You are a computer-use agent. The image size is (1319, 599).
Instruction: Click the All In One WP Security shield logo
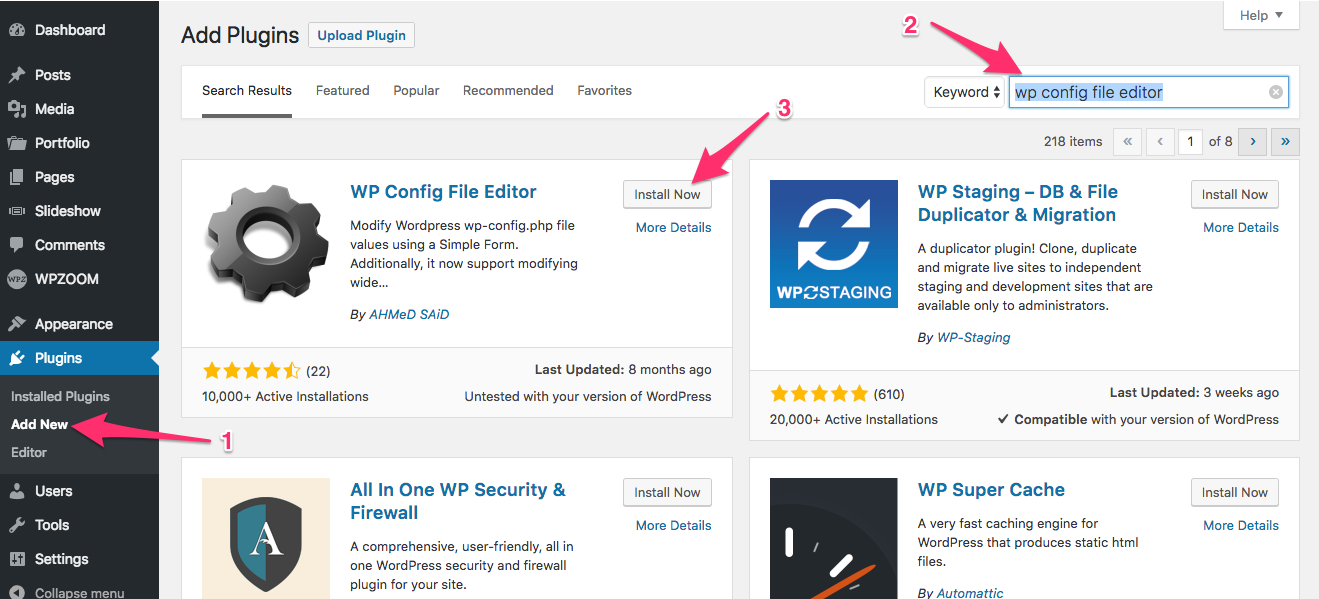coord(266,538)
